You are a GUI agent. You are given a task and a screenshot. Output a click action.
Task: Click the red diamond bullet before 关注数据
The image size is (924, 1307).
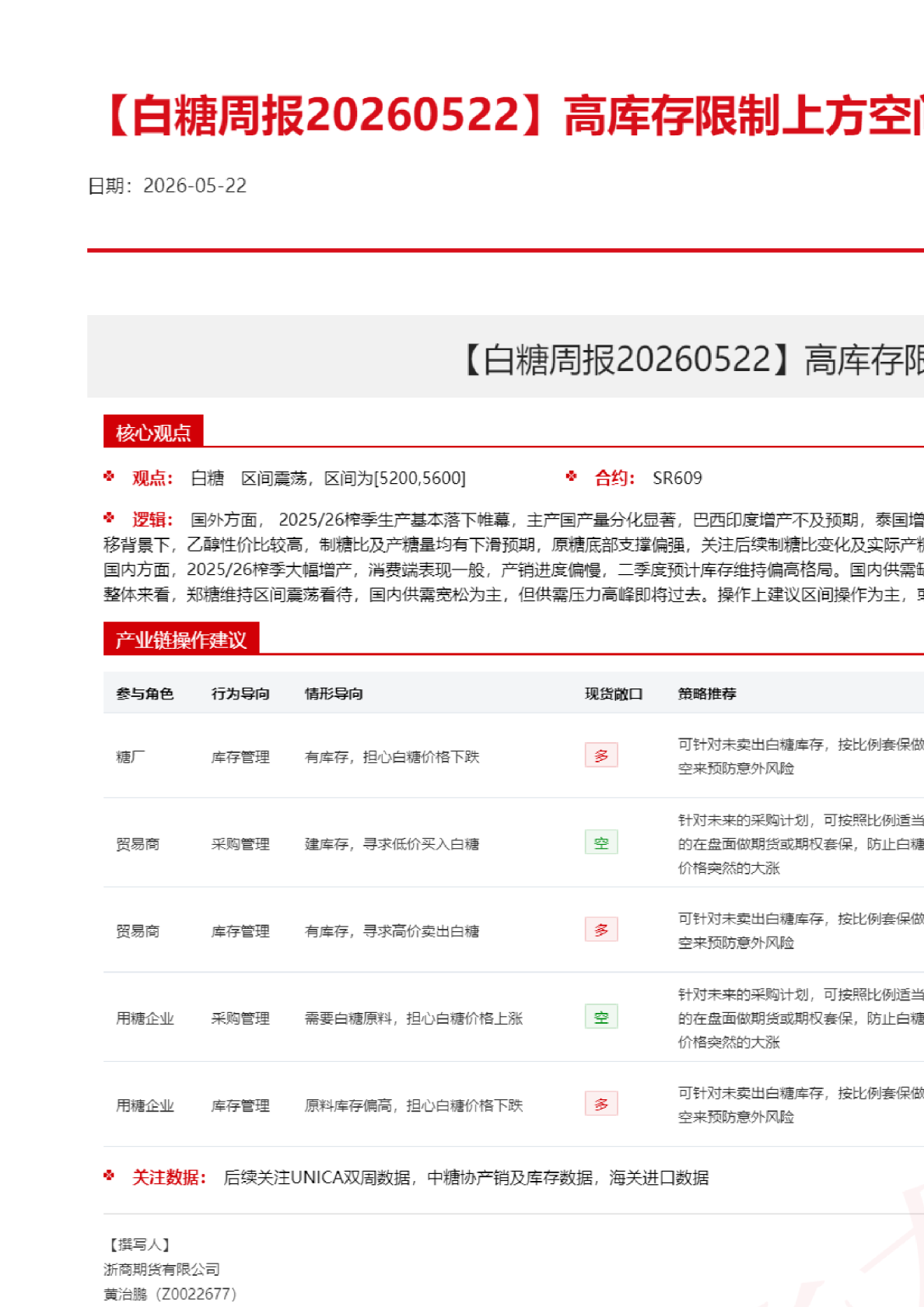109,1176
